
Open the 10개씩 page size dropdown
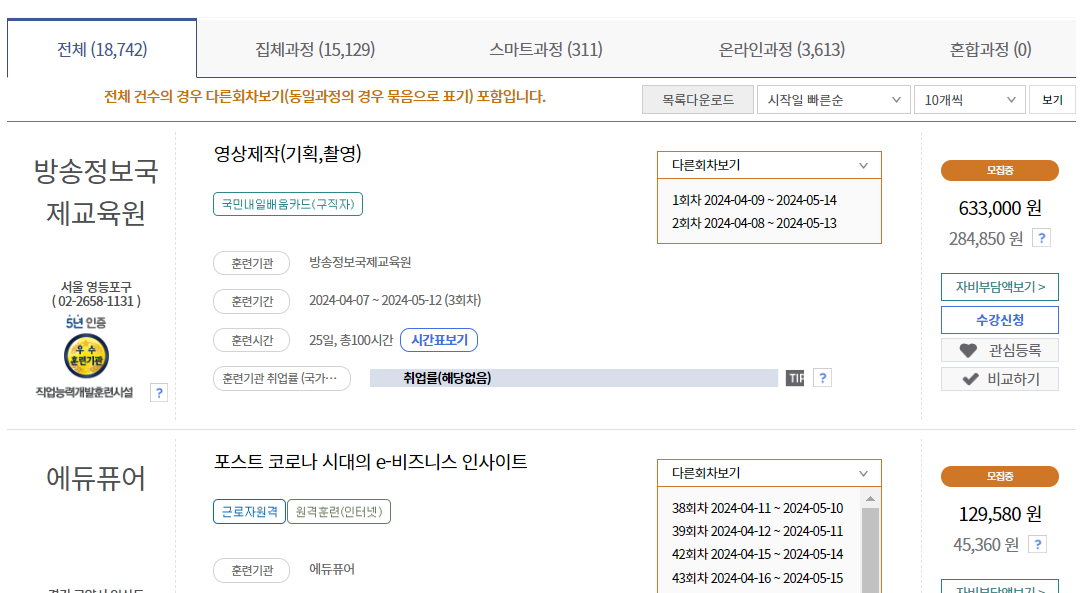969,100
